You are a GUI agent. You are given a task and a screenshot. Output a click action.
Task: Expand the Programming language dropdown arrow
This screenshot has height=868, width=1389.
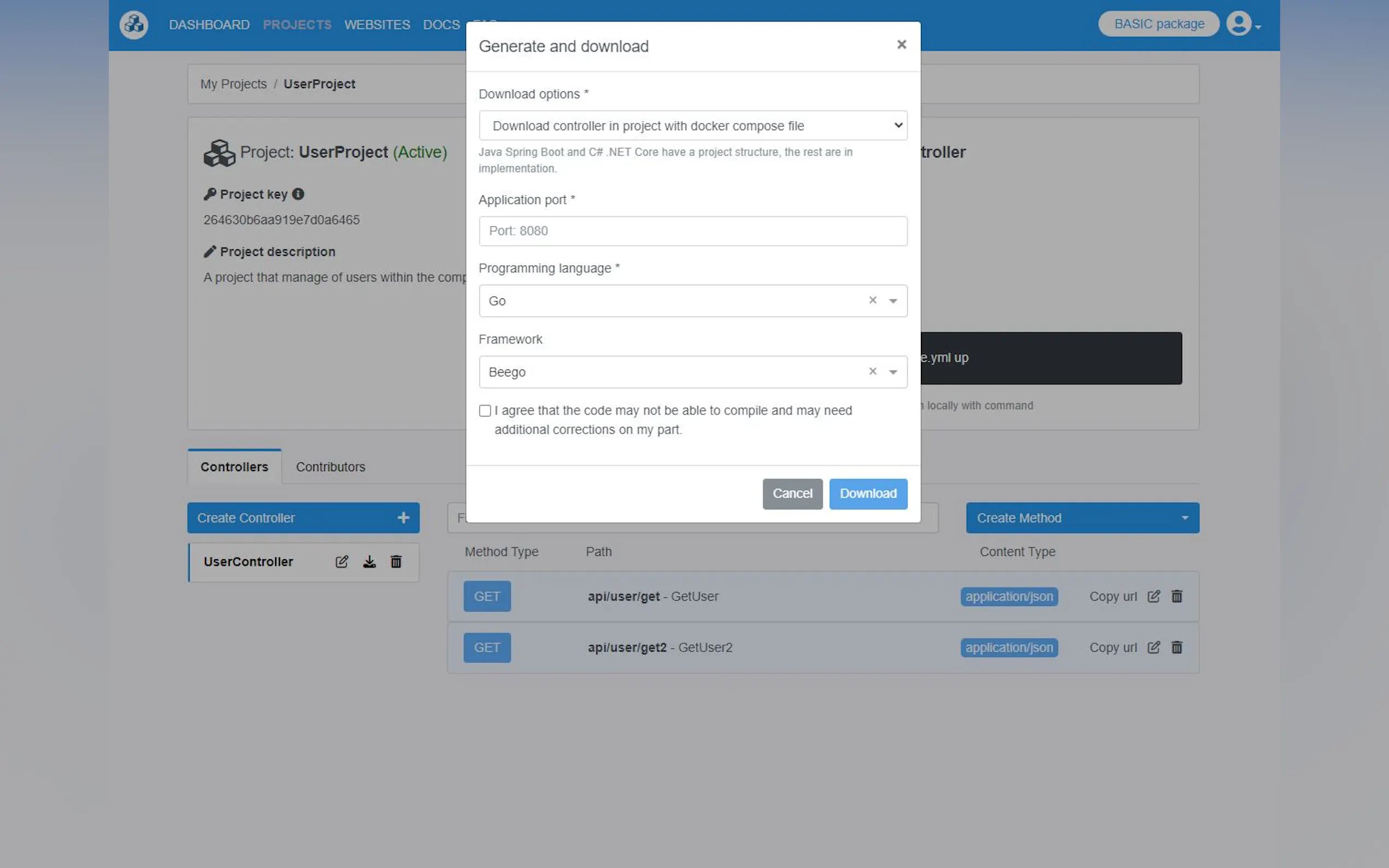[893, 301]
